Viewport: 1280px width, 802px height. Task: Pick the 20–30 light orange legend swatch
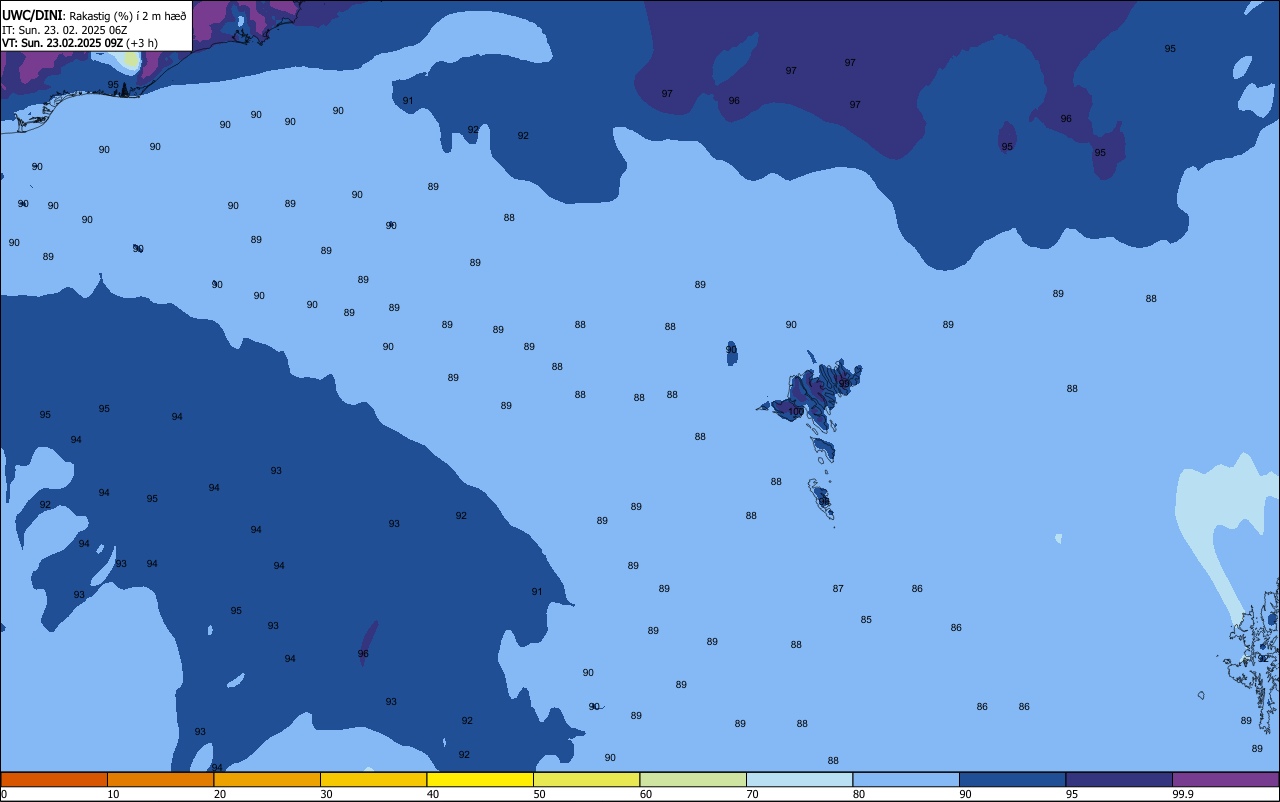pyautogui.click(x=267, y=779)
